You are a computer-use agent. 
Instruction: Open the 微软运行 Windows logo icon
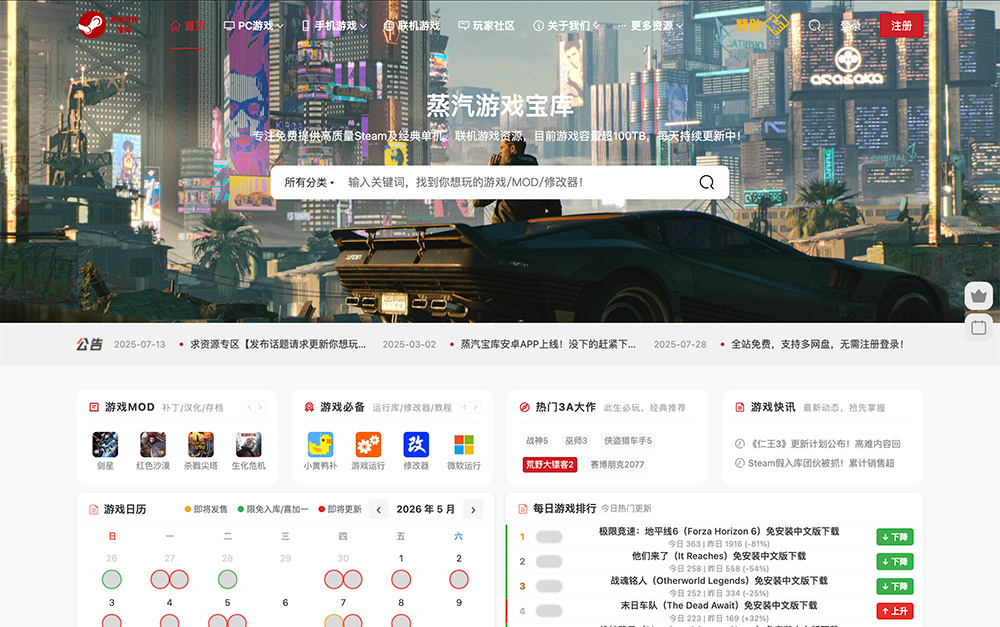464,445
